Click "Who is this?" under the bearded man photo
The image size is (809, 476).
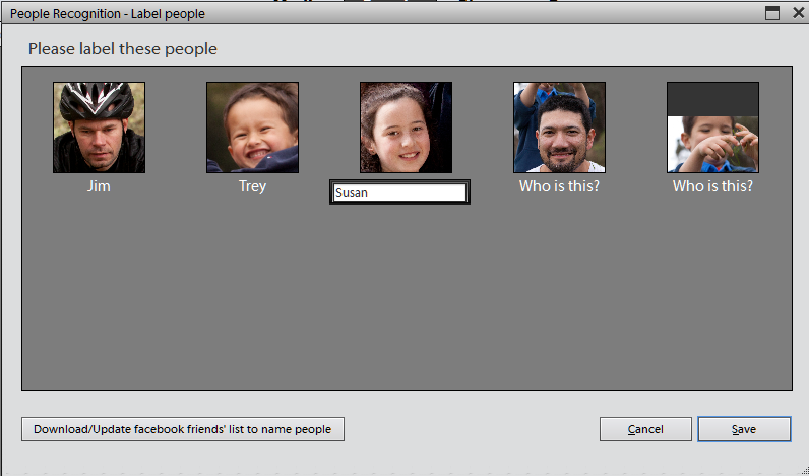pos(559,186)
